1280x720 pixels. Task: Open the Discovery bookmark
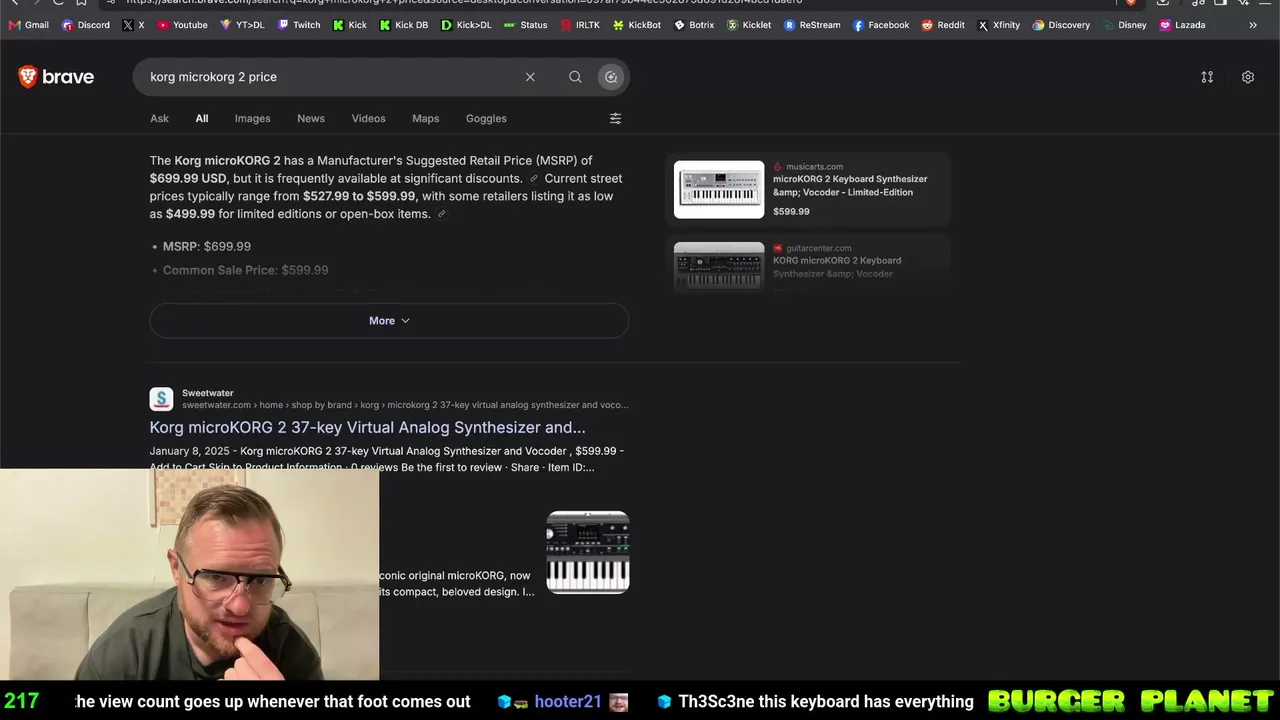(x=1061, y=25)
